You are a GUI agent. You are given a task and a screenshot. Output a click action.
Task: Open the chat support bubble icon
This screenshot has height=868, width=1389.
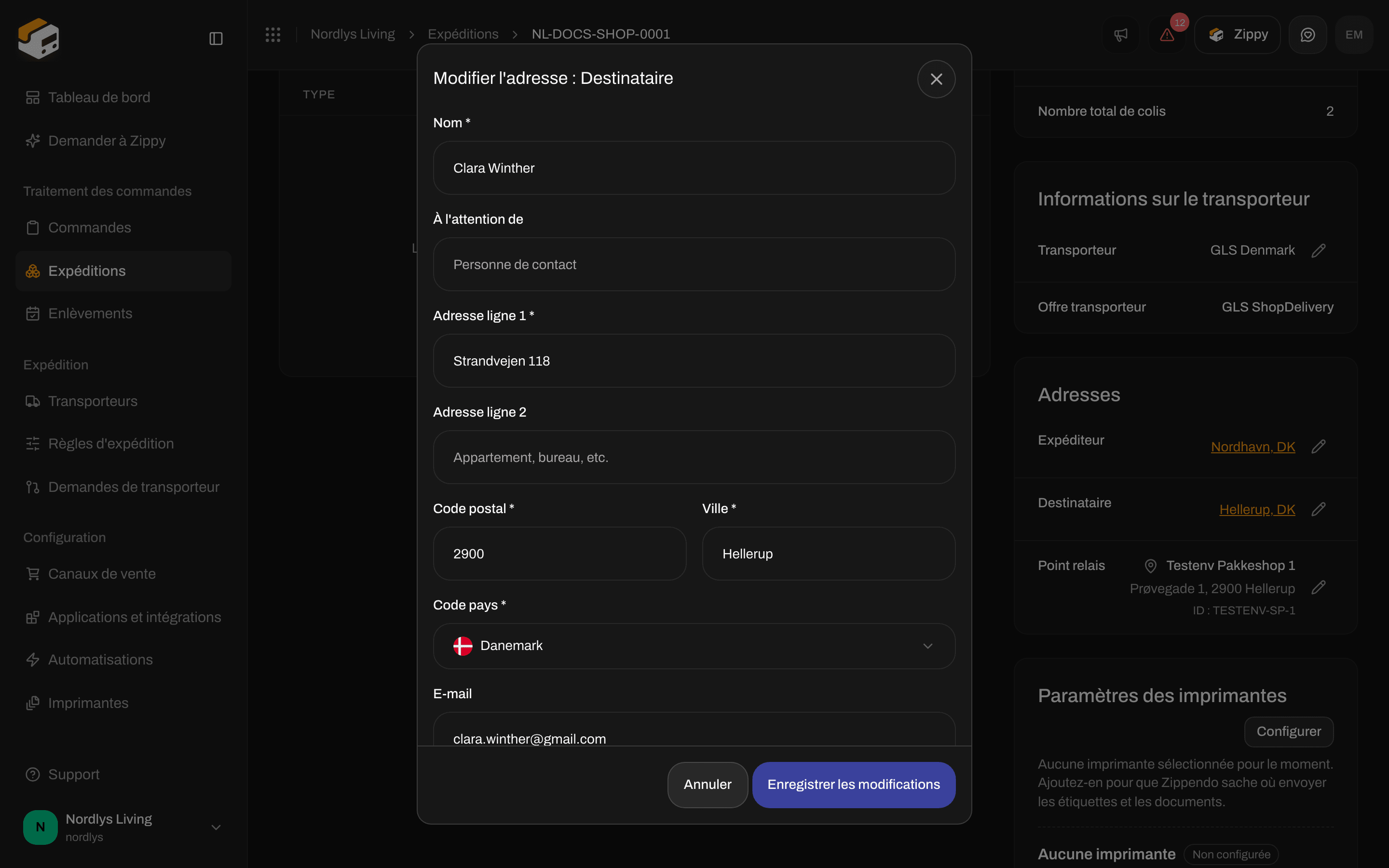click(x=1307, y=34)
